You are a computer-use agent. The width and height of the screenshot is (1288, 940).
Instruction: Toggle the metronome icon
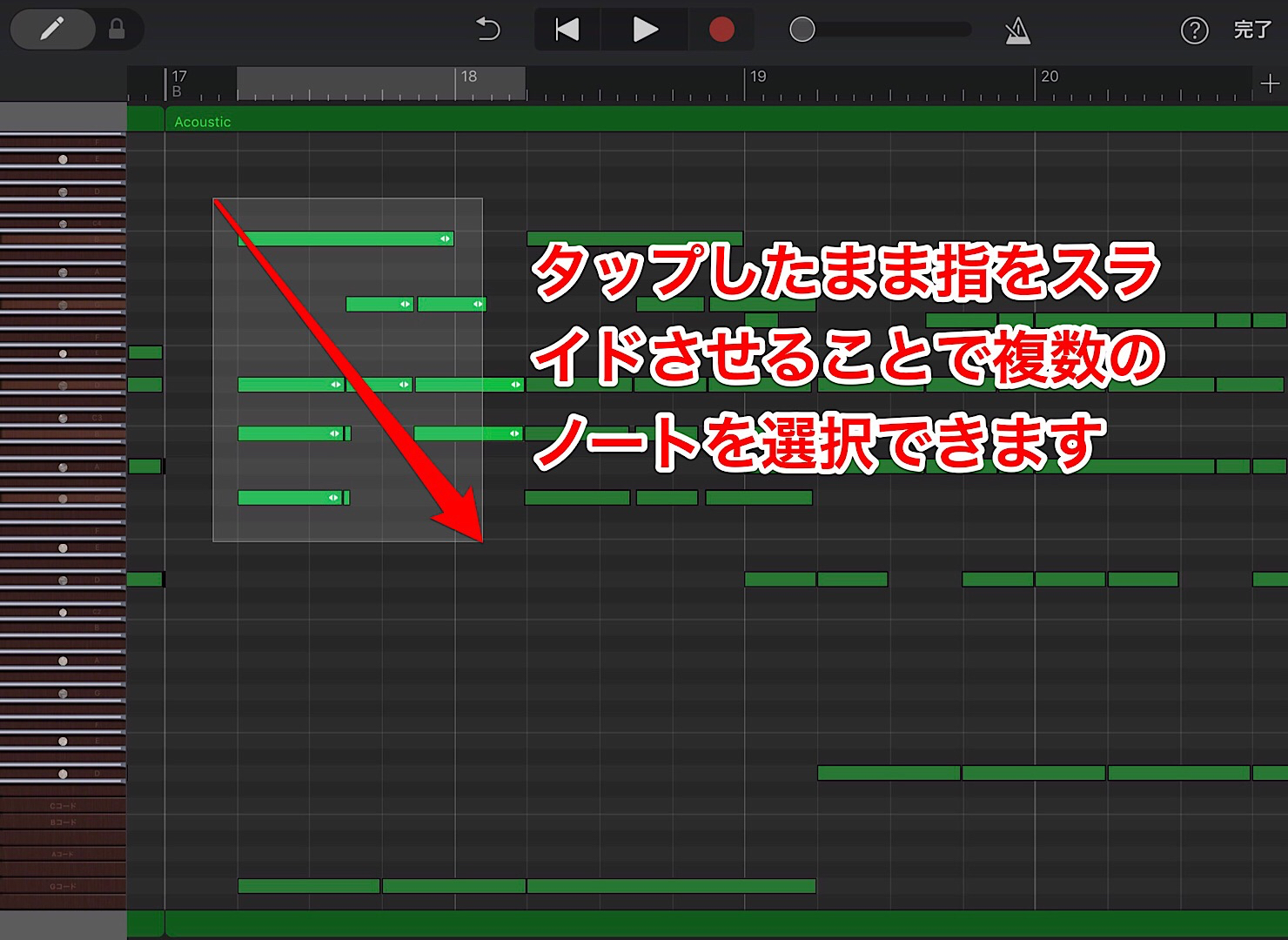[x=1017, y=31]
